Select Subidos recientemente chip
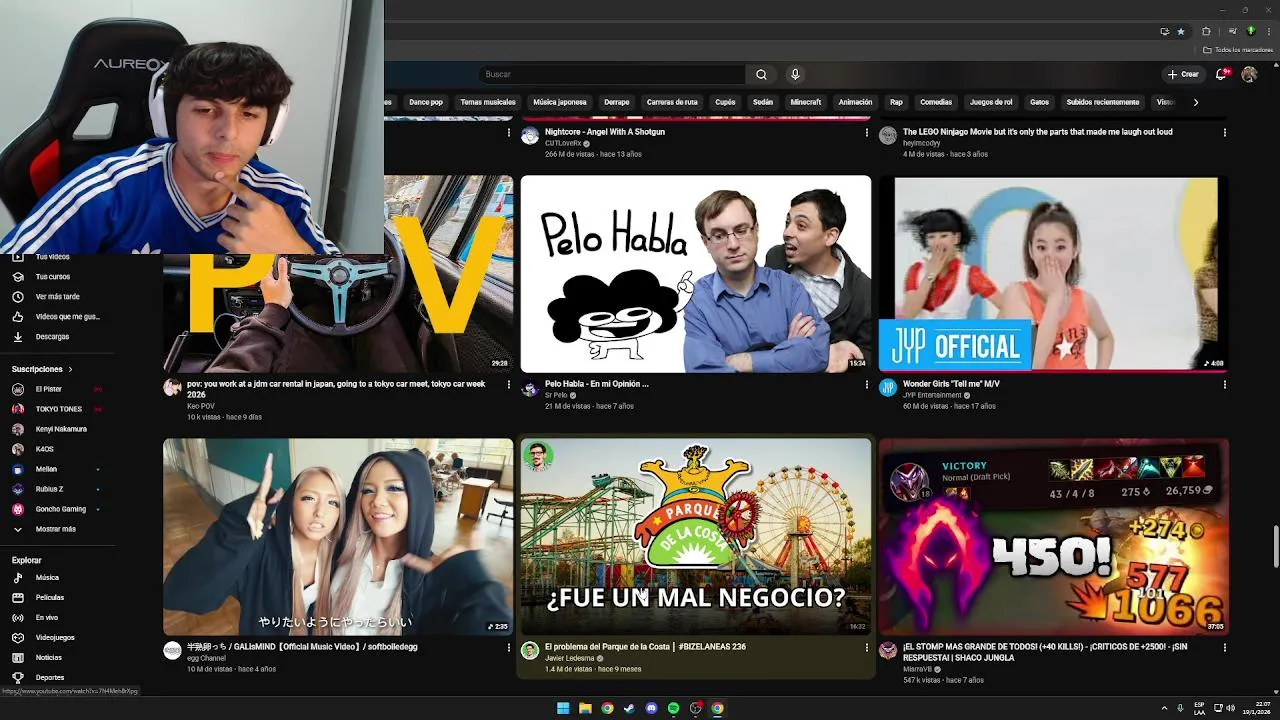The image size is (1280, 720). tap(1103, 102)
